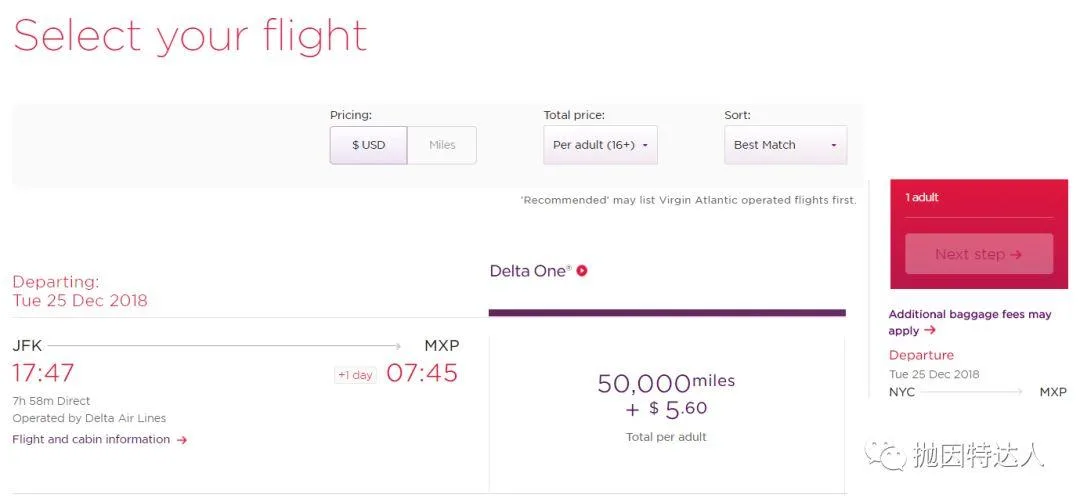Click the Next step button
This screenshot has width=1080, height=502.
tap(979, 254)
